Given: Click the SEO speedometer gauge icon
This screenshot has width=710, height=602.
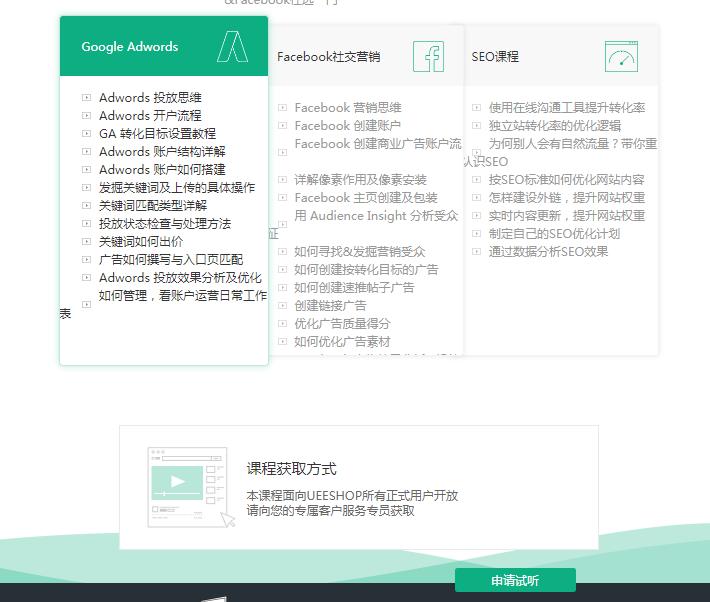Looking at the screenshot, I should [621, 57].
